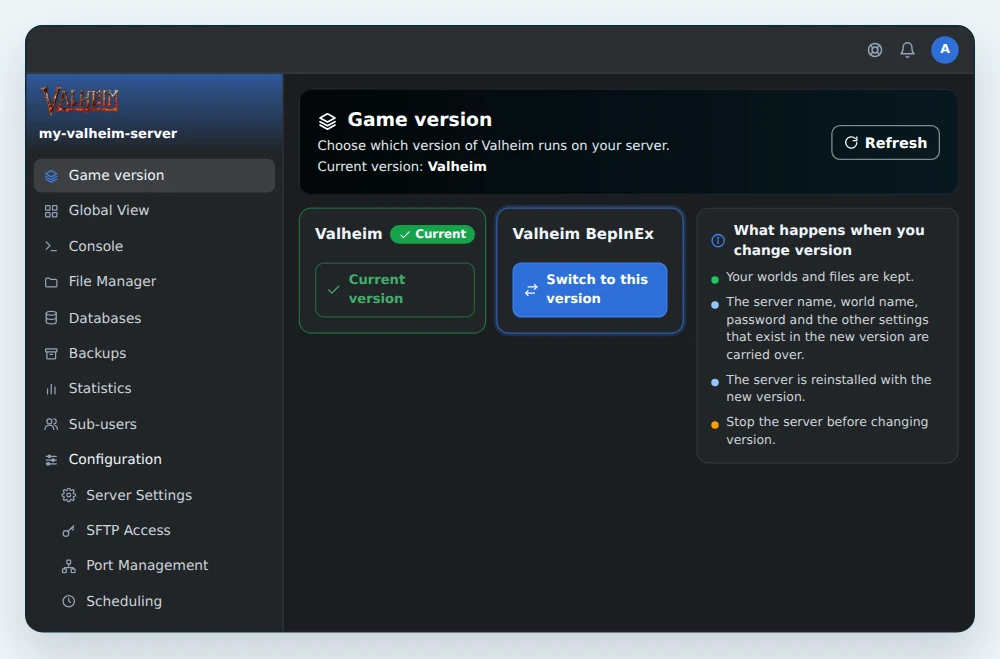The width and height of the screenshot is (1000, 659).
Task: Click the SFTP Access key icon
Action: [69, 531]
